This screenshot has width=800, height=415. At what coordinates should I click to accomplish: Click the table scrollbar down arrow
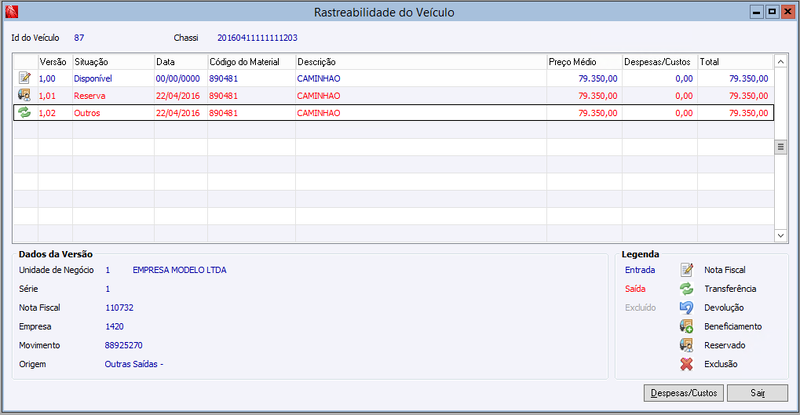[x=781, y=235]
